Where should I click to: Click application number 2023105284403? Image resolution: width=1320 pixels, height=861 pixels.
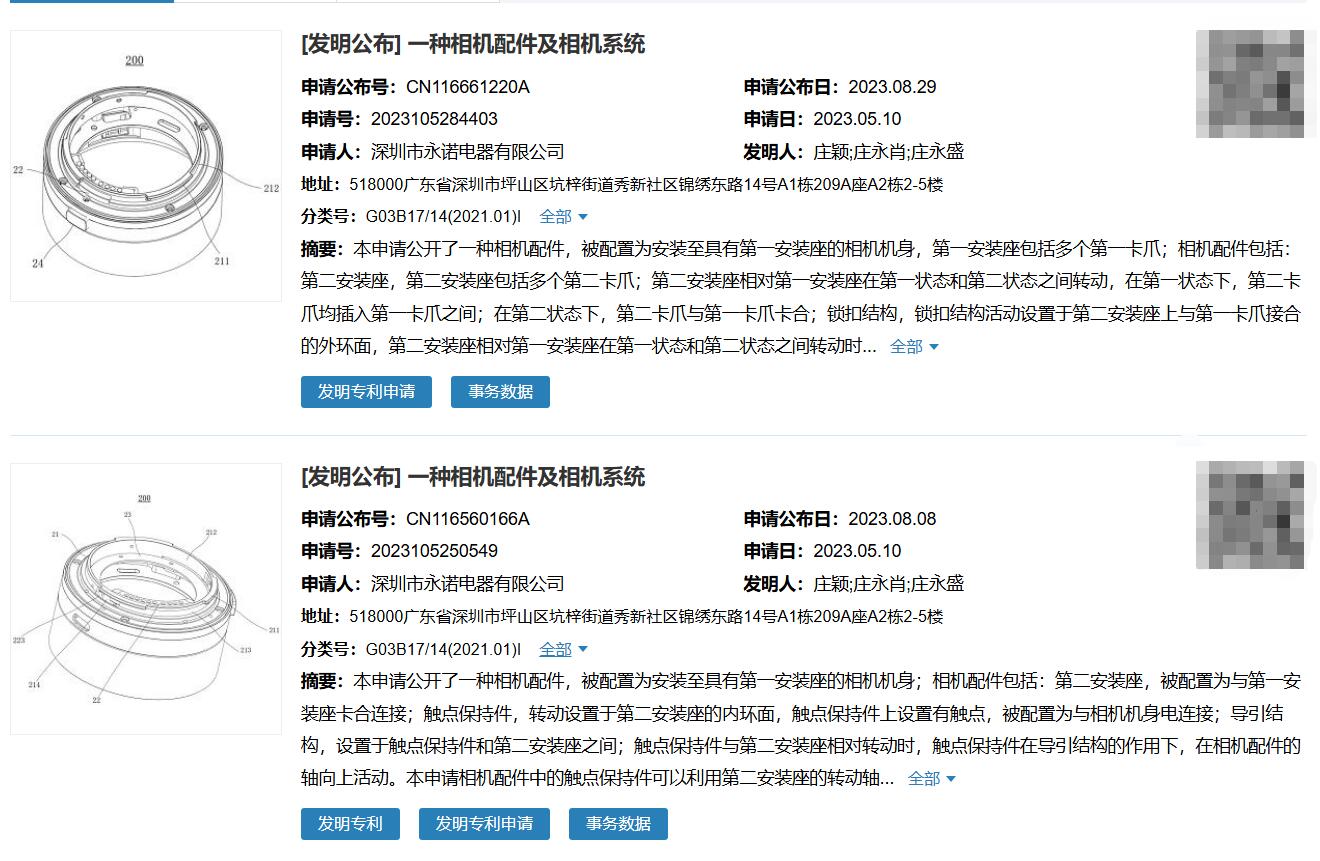pyautogui.click(x=434, y=119)
